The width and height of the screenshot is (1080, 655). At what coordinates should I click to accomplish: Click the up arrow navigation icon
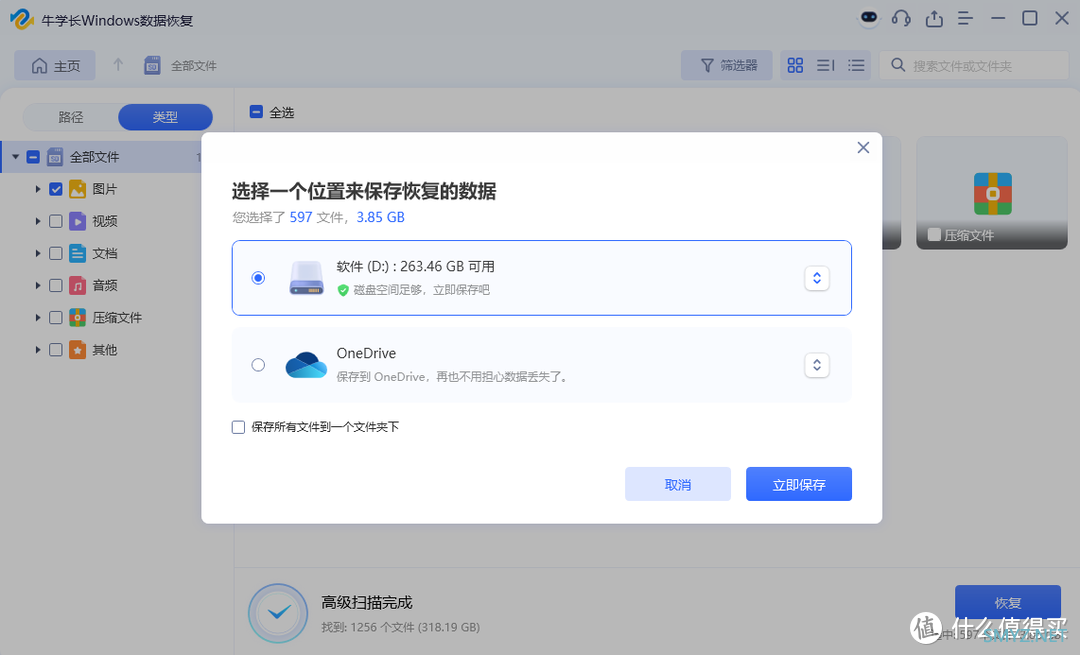(x=118, y=65)
